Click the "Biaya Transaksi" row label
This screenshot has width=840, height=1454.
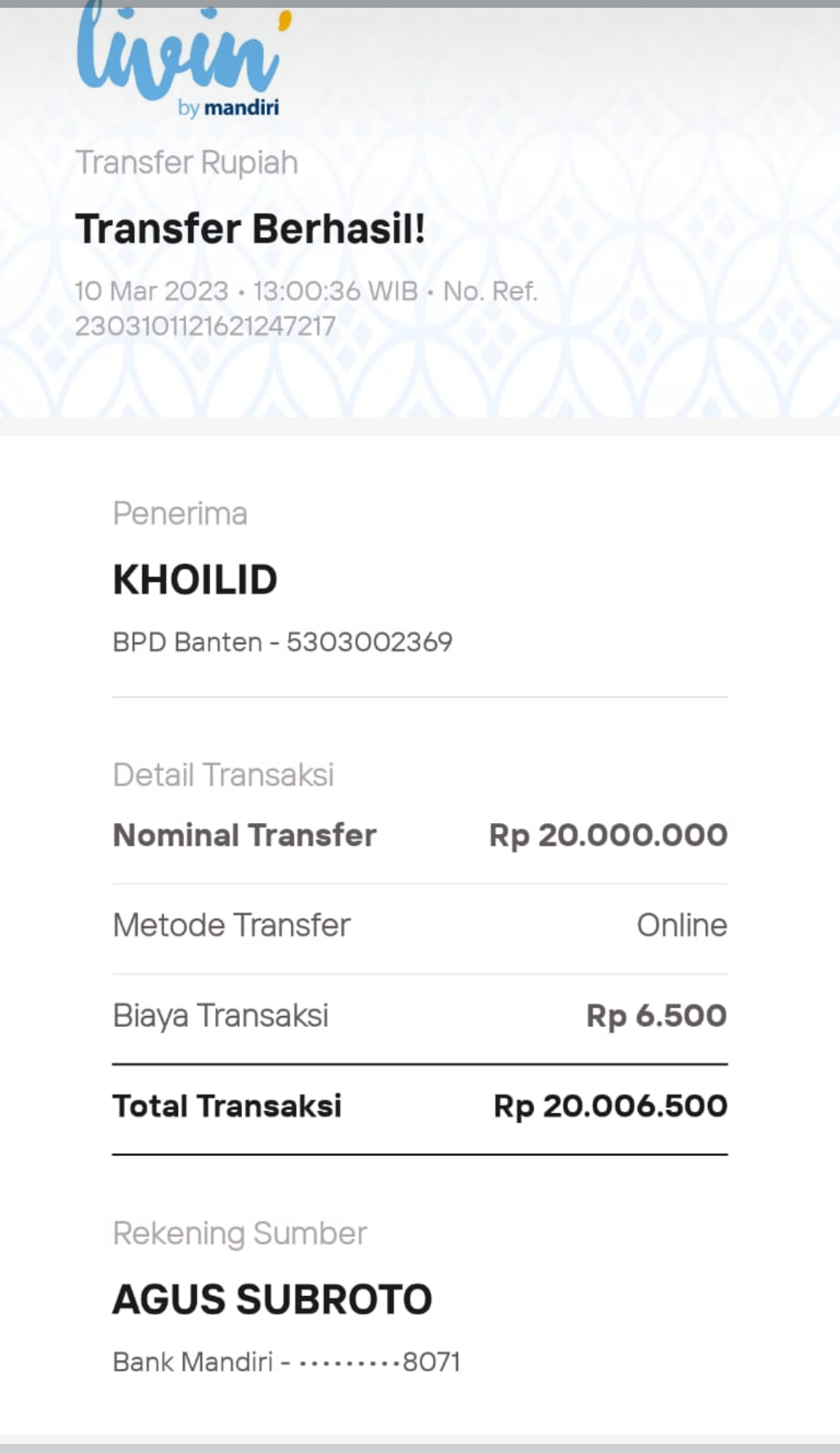click(220, 1015)
